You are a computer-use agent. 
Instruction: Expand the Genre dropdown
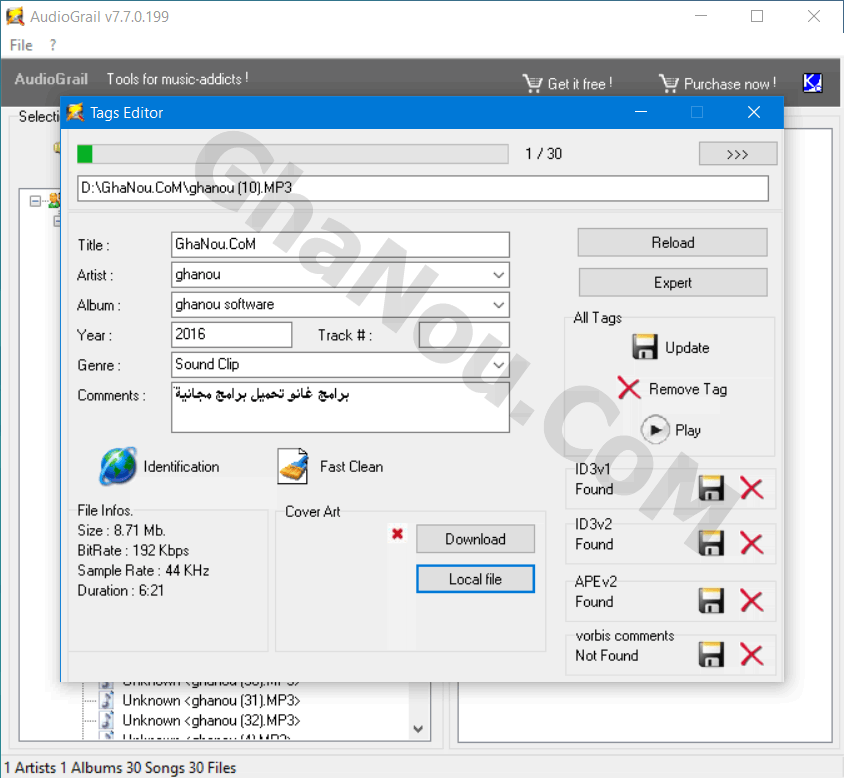(x=498, y=365)
